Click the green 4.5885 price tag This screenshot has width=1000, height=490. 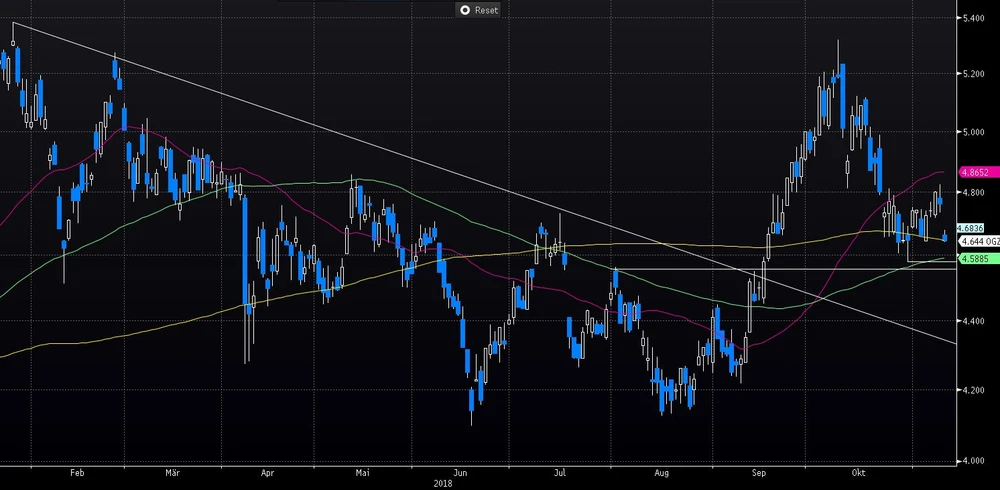(x=974, y=258)
